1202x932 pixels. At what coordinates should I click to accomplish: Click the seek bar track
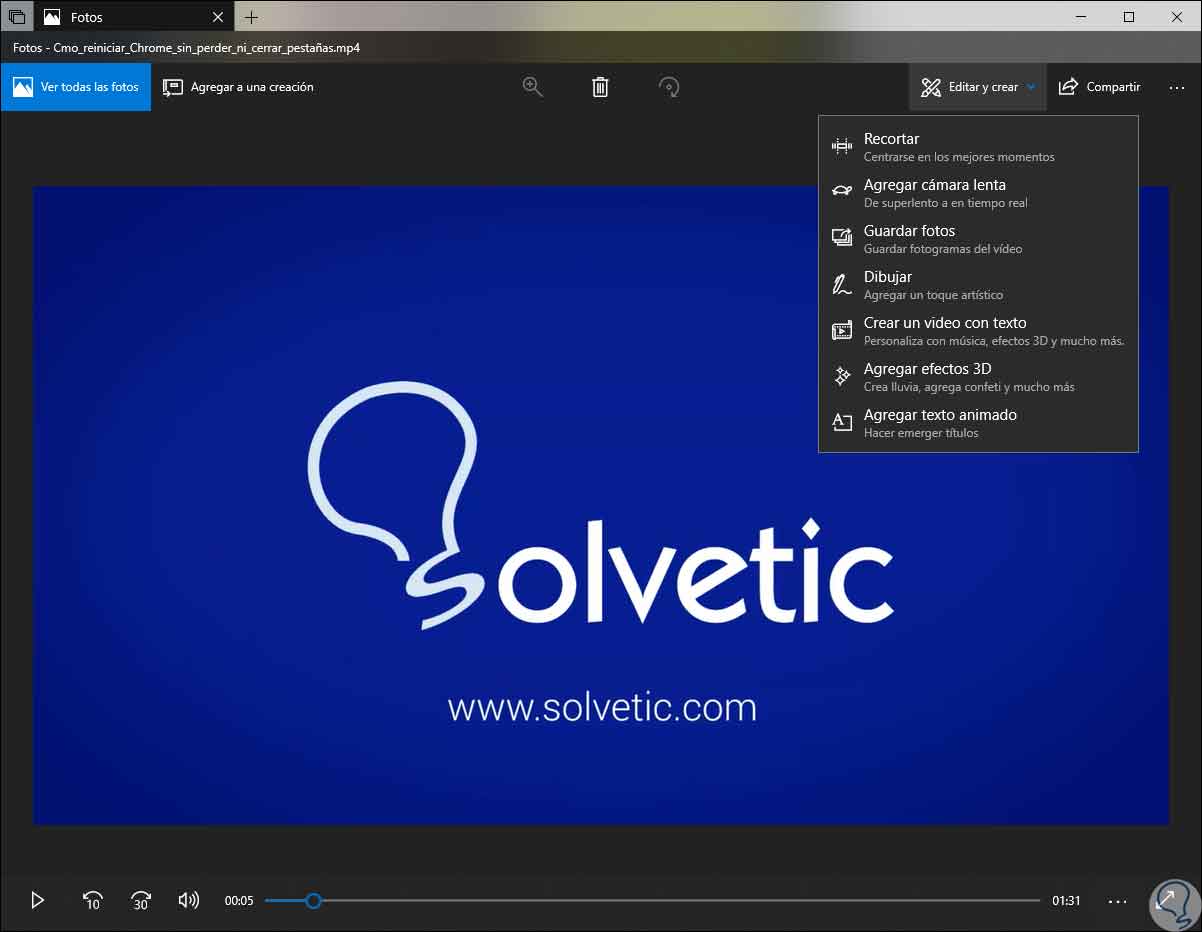(652, 901)
